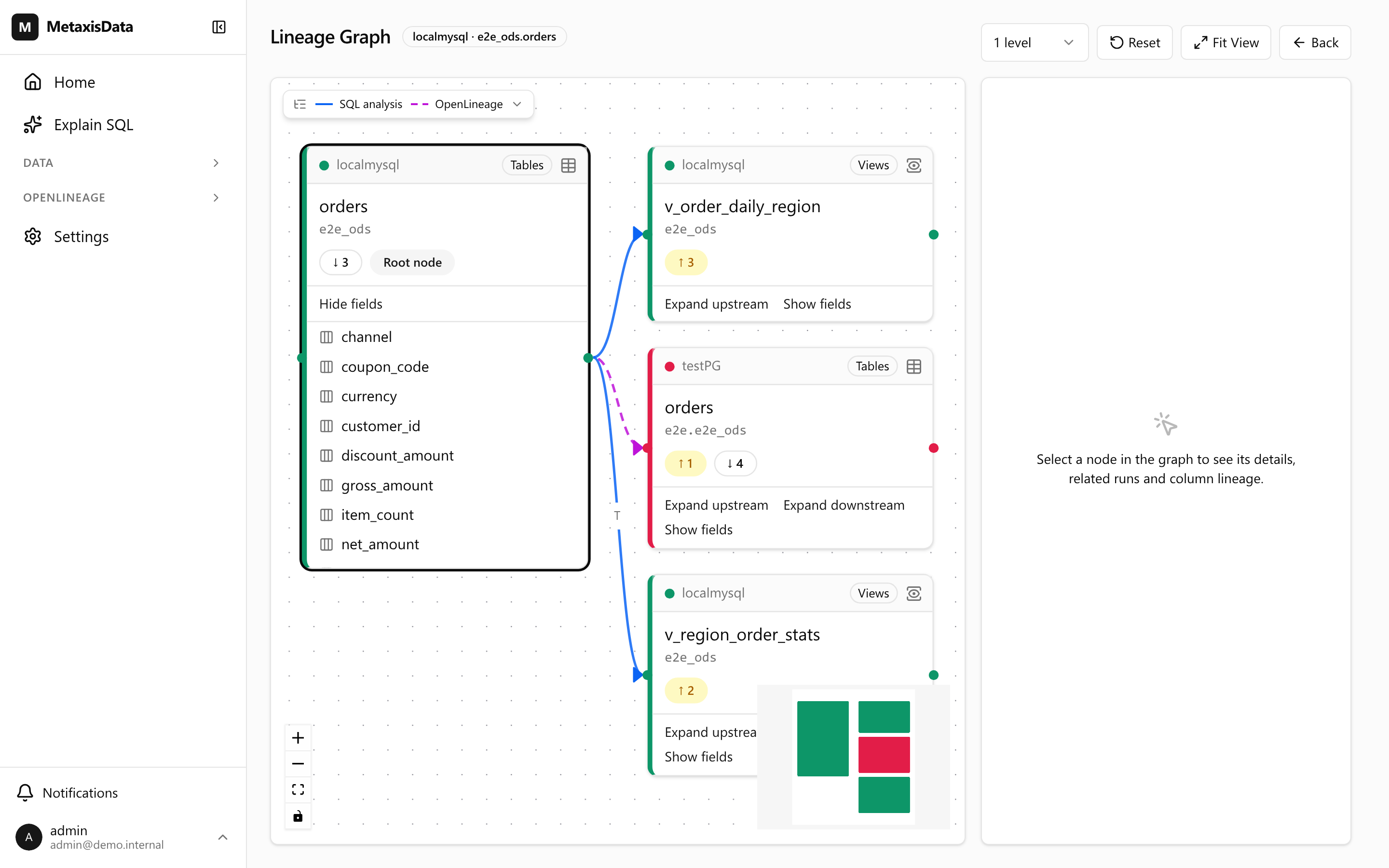Click the Fit View button
1389x868 pixels.
point(1226,42)
